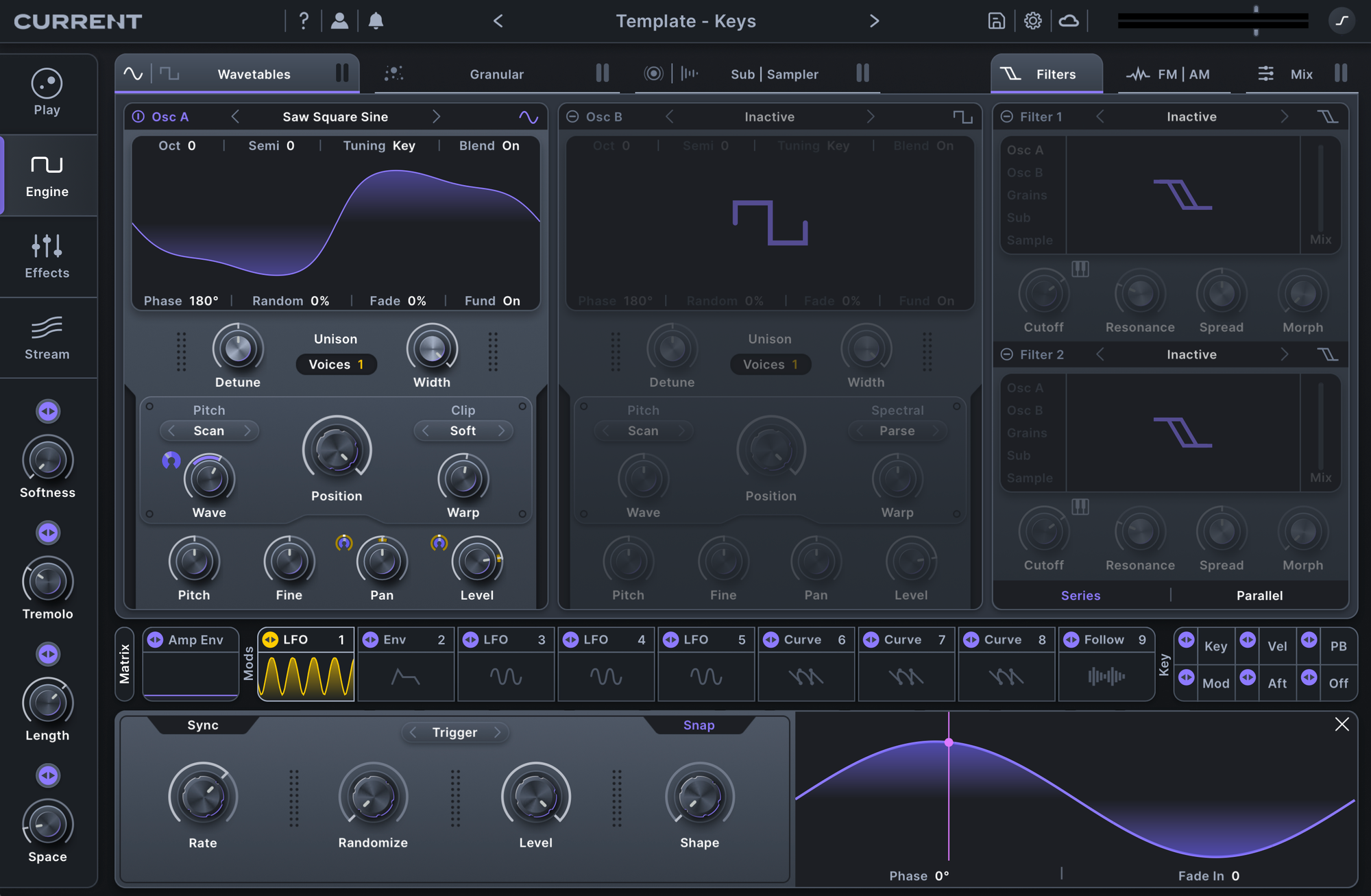
Task: Step Clip mode forward from Soft
Action: tap(501, 431)
